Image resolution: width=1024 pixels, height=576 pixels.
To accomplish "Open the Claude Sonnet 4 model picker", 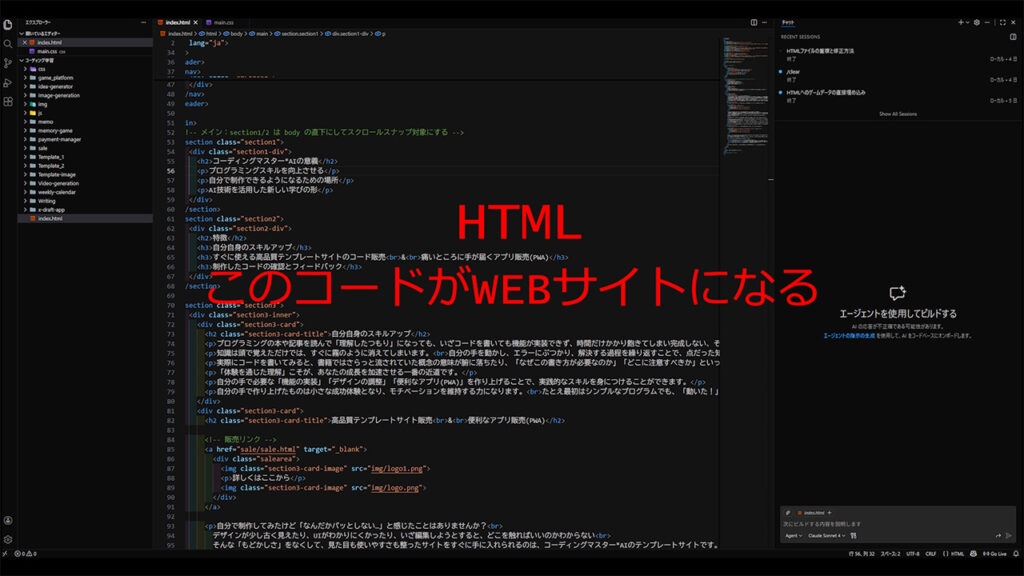I will click(x=832, y=536).
